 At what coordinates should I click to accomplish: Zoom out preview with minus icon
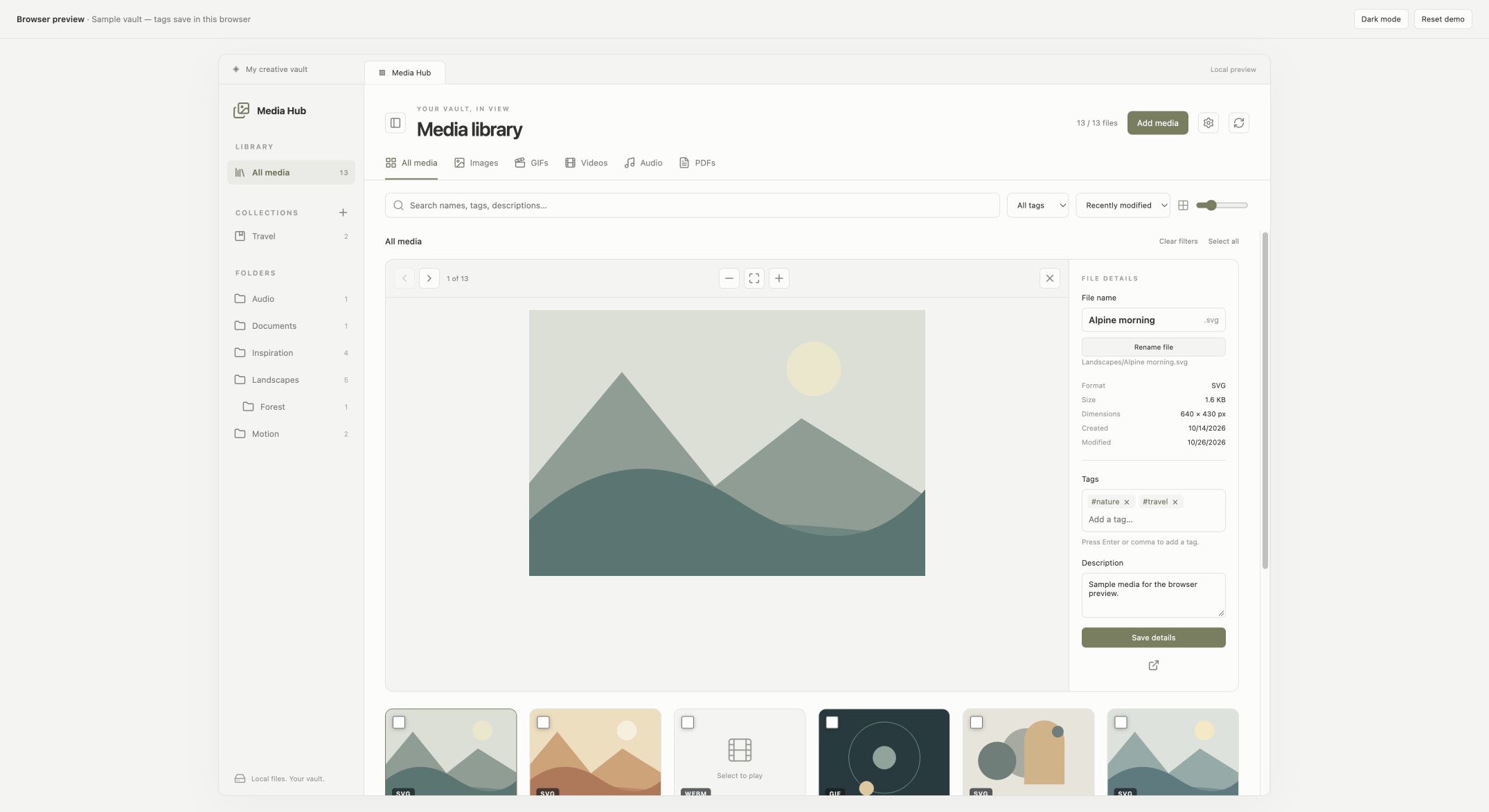click(x=729, y=278)
